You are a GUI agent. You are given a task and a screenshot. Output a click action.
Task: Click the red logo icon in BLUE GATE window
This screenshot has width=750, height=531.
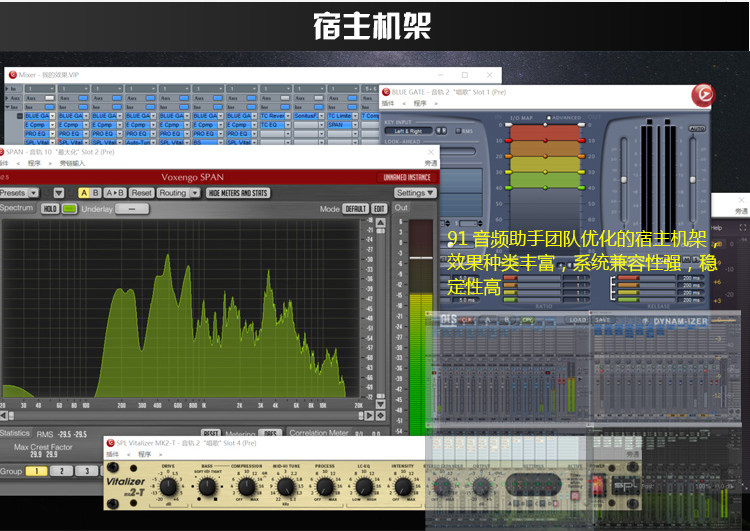tap(703, 95)
